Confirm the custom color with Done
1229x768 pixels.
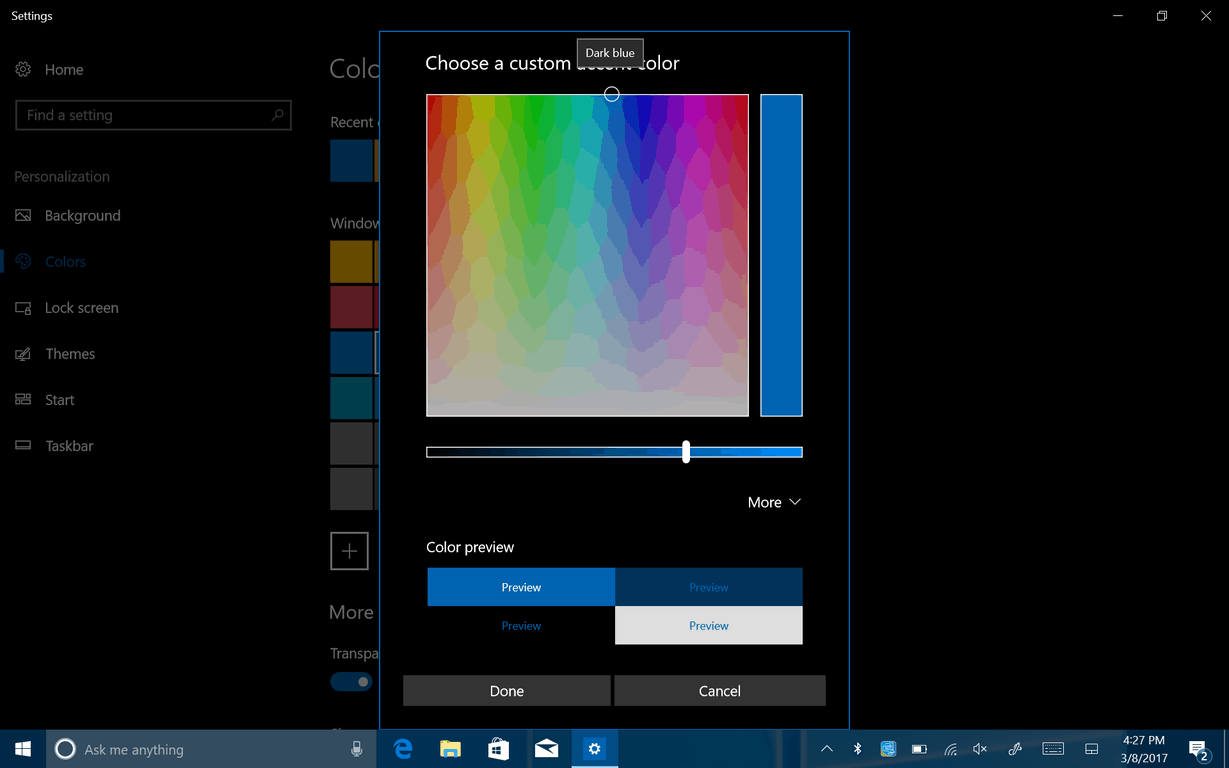pos(506,690)
